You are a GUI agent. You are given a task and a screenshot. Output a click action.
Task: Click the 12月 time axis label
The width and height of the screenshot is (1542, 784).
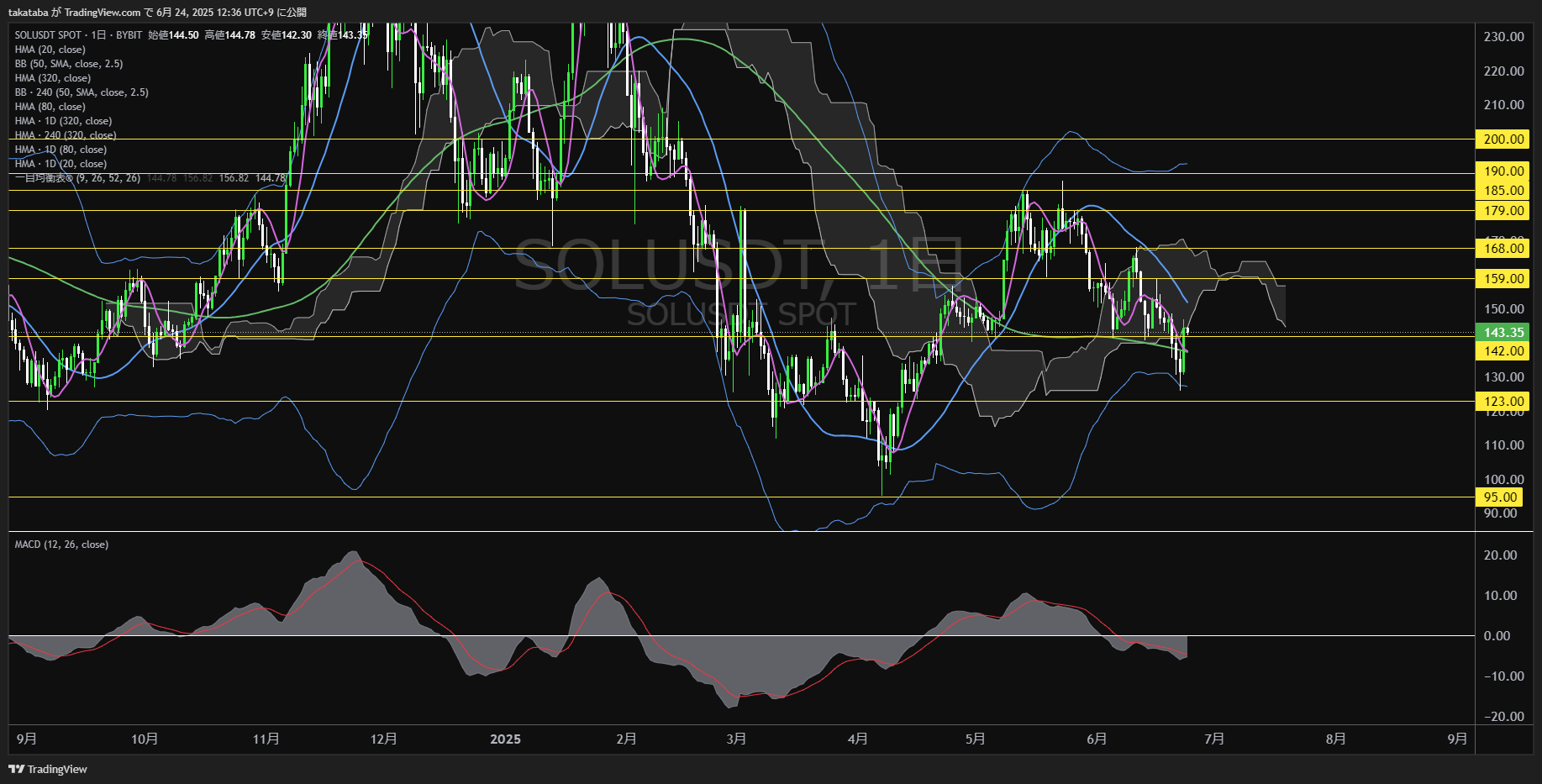tap(383, 739)
